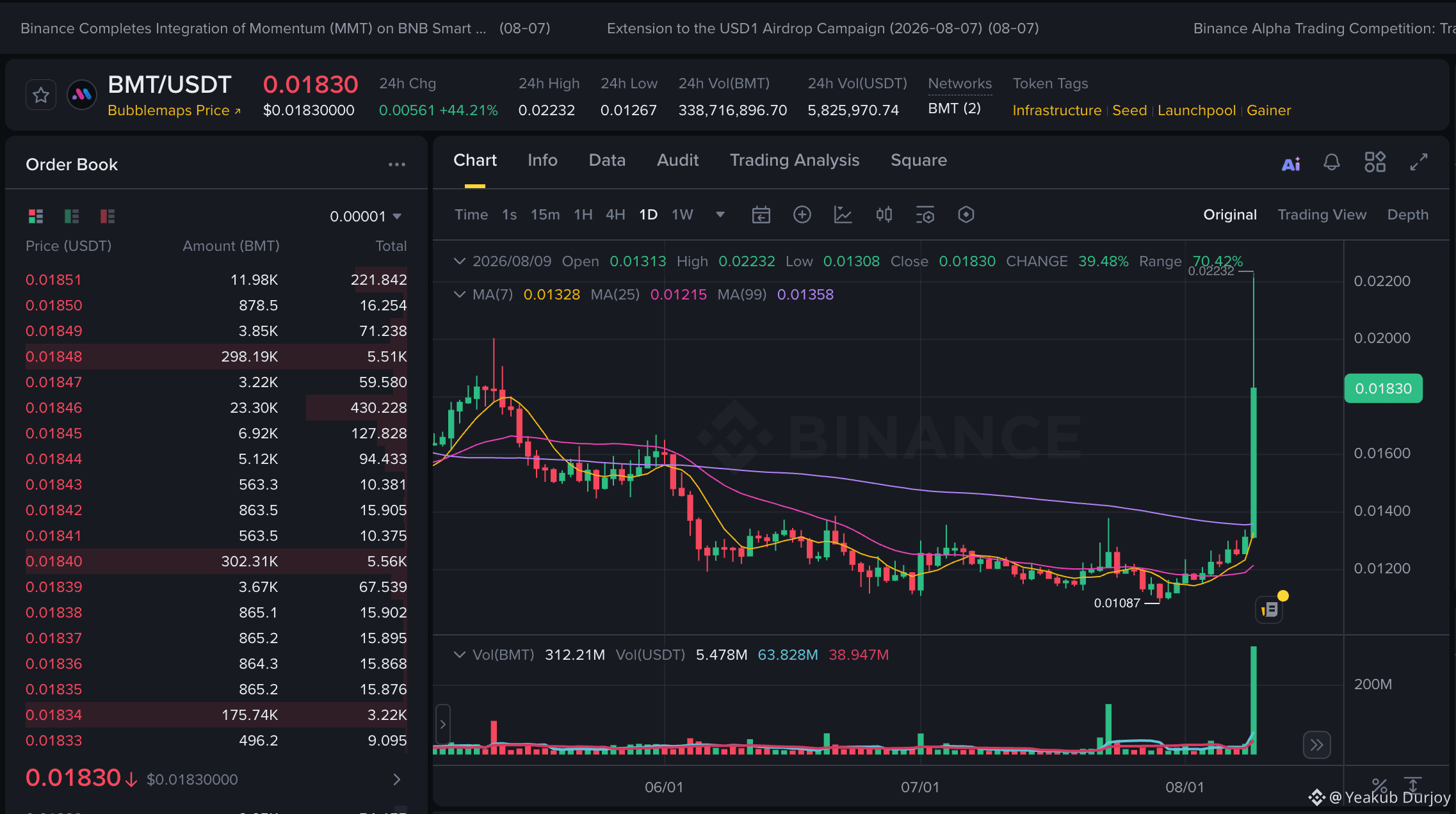Toggle auto-fit price scale icon
The height and width of the screenshot is (814, 1456).
tap(1412, 786)
